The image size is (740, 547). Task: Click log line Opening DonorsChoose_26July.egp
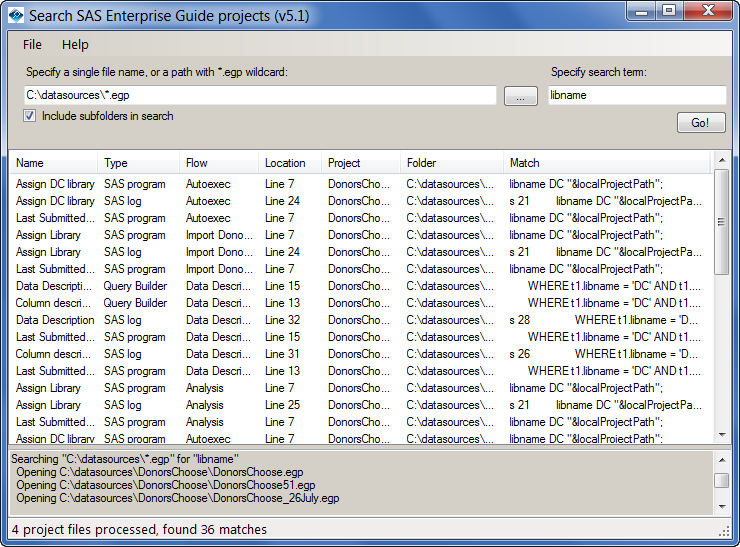pyautogui.click(x=177, y=498)
